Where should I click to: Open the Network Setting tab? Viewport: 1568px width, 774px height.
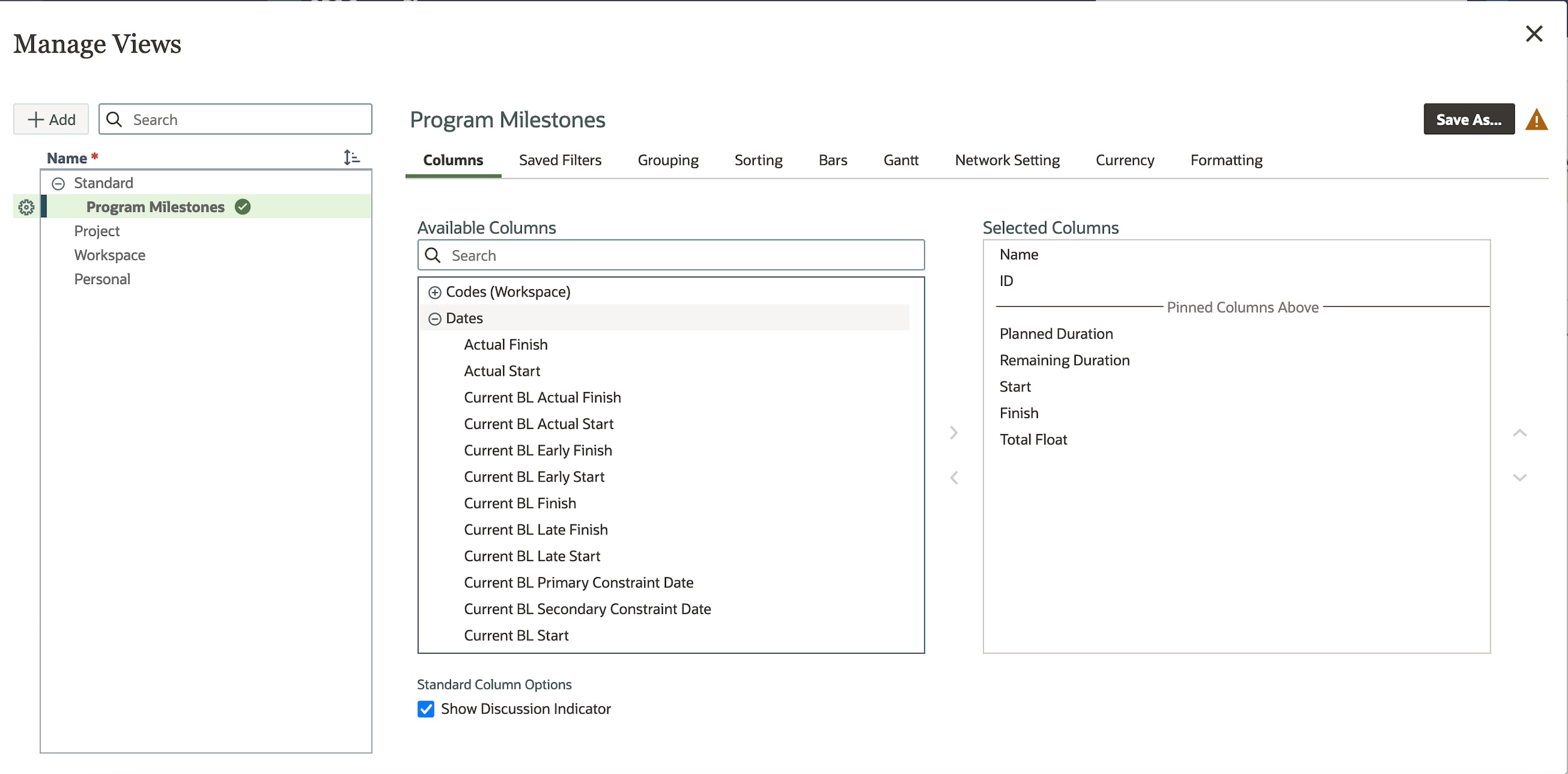[x=1007, y=160]
